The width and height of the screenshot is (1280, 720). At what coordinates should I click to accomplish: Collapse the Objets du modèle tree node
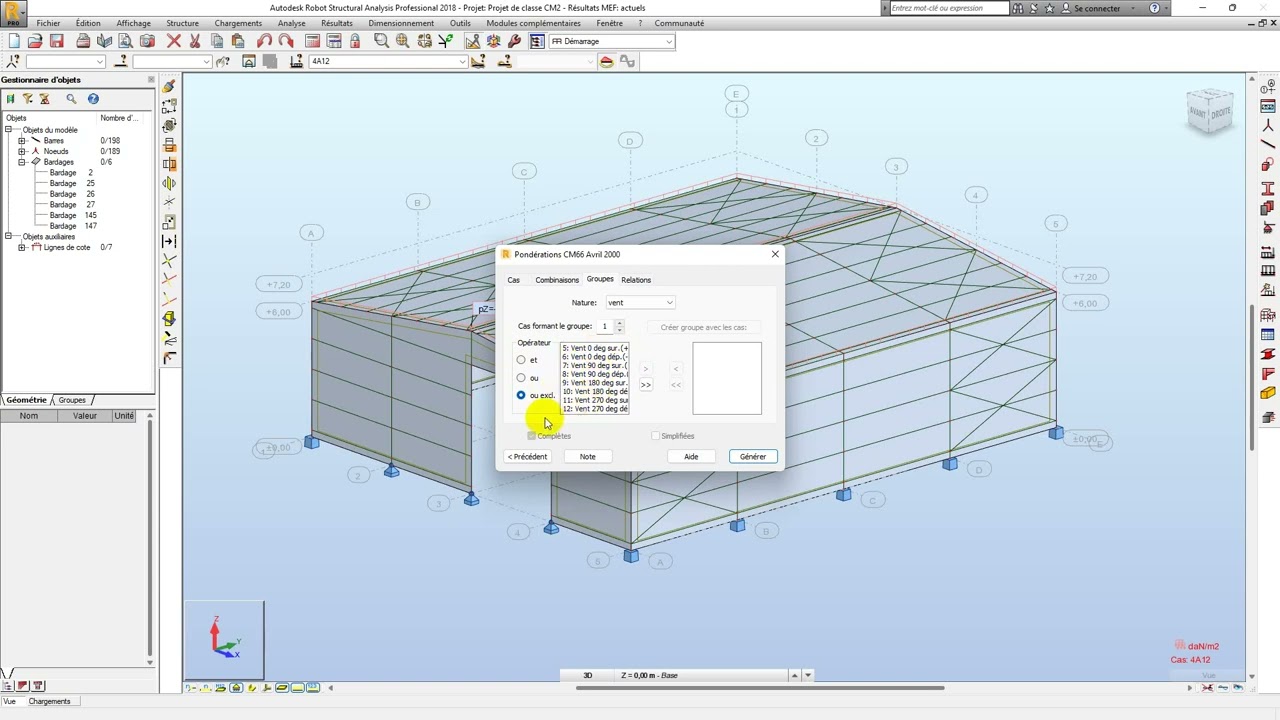point(9,130)
